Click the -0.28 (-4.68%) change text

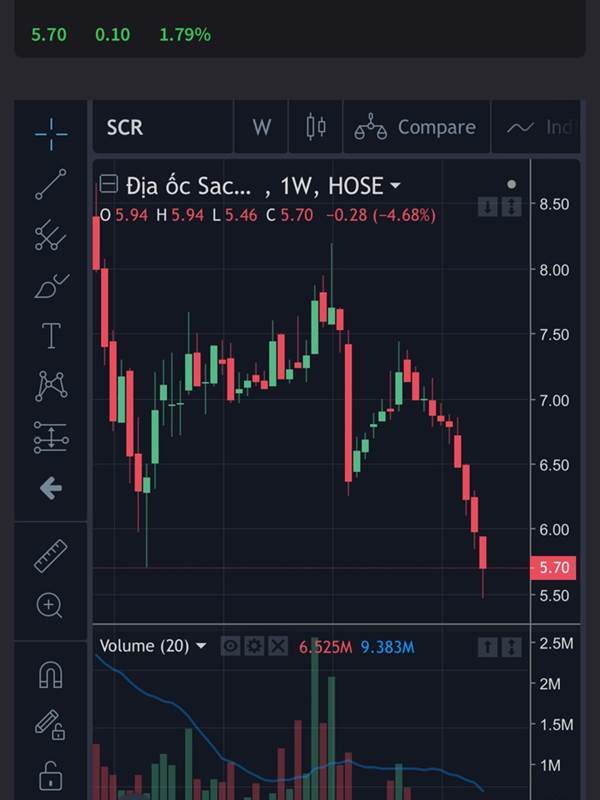(381, 215)
